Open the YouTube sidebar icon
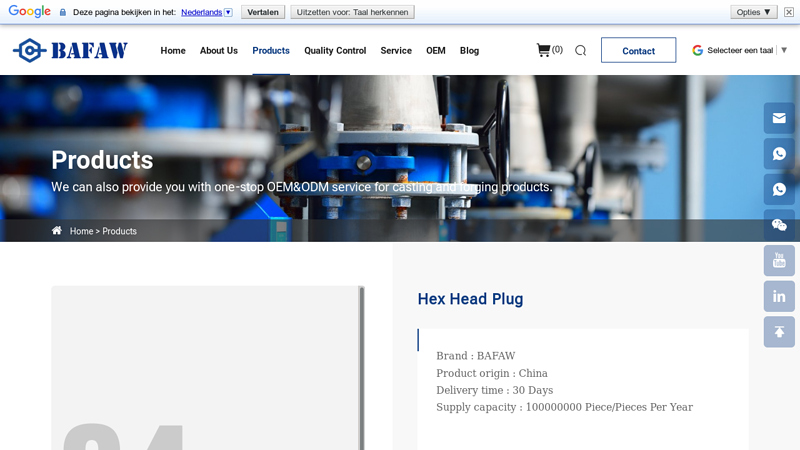 tap(779, 261)
